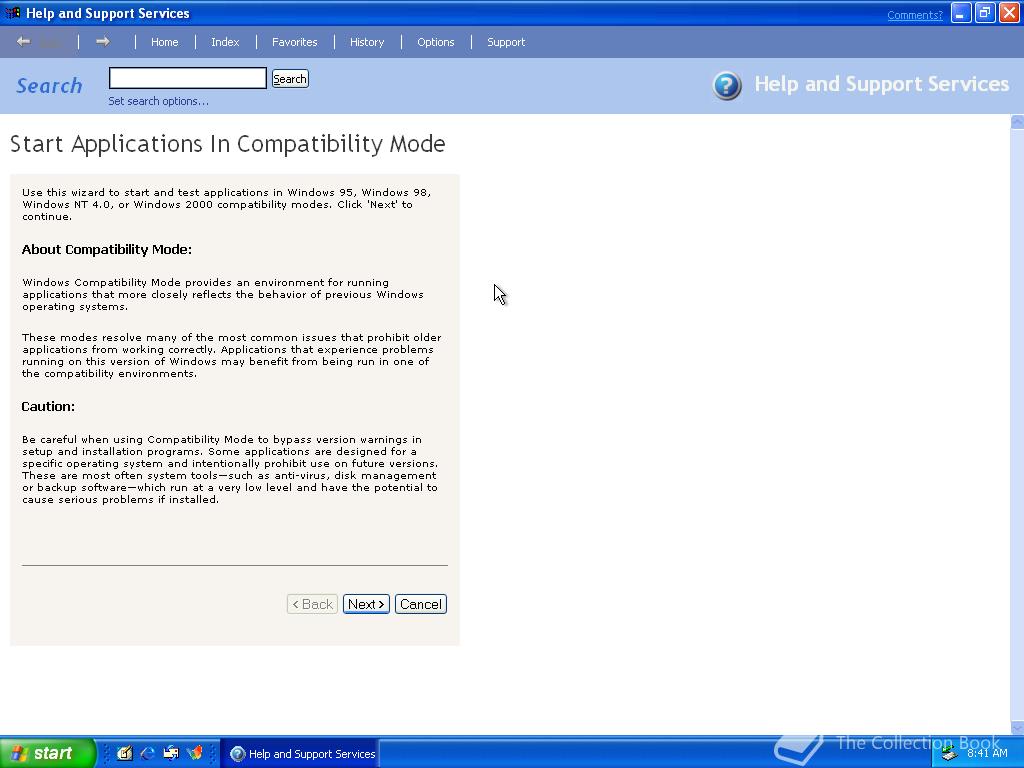The image size is (1024, 768).
Task: Click the Start Applications In Compatibility Mode title
Action: click(227, 144)
